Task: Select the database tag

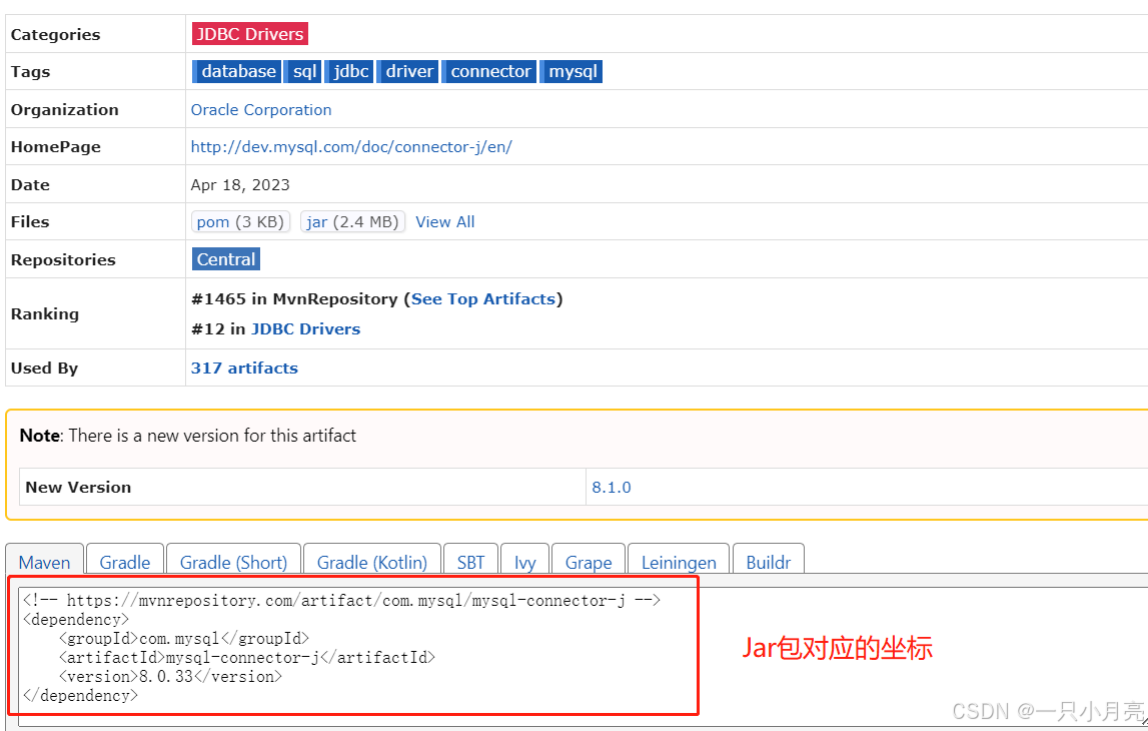Action: 237,71
